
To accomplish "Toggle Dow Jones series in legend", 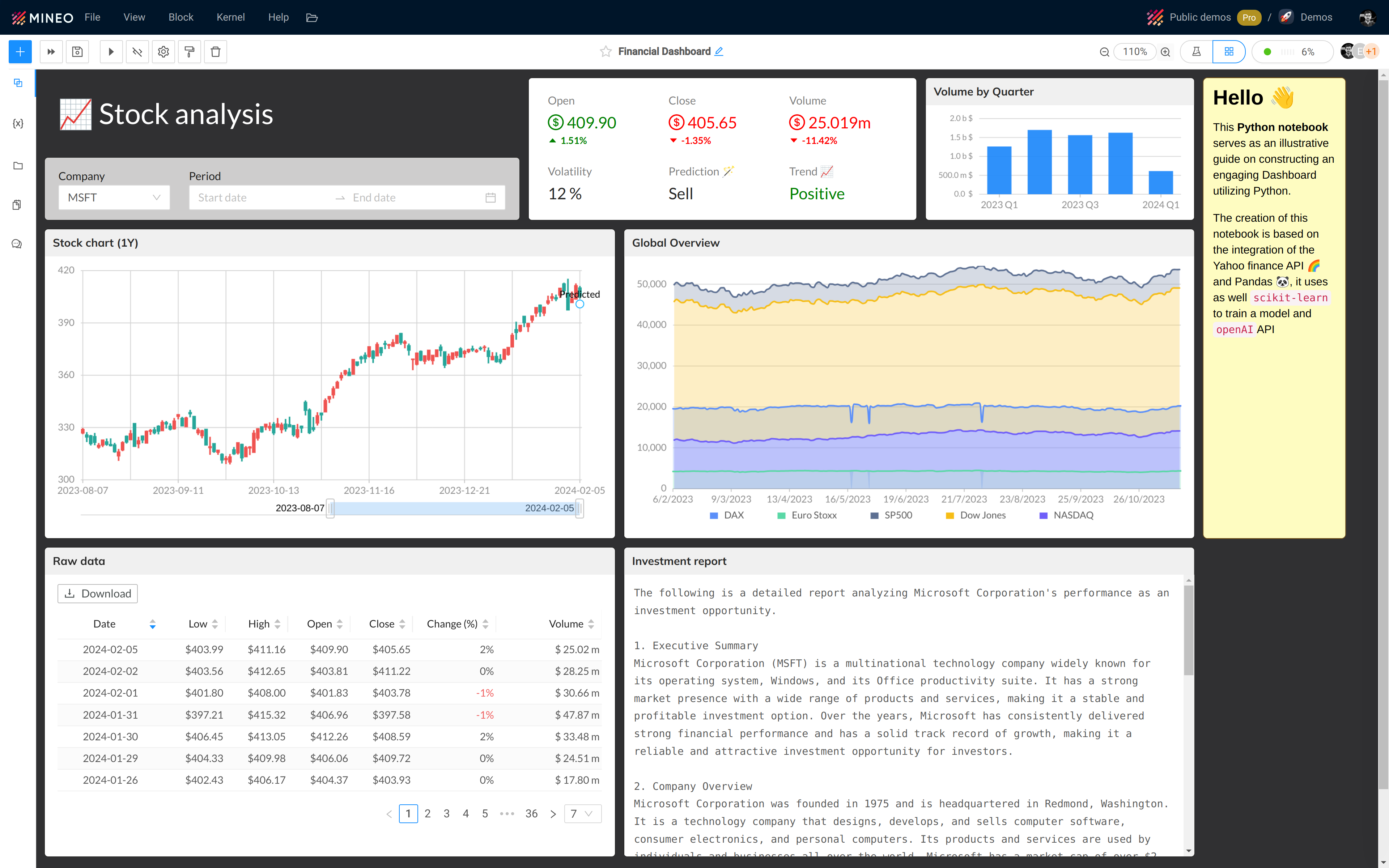I will click(x=976, y=515).
